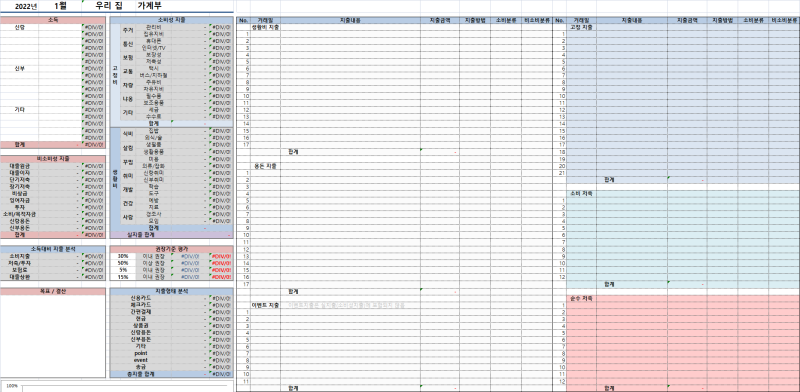Click the 목표 / 결산 section header
800x392 pixels.
(52, 291)
